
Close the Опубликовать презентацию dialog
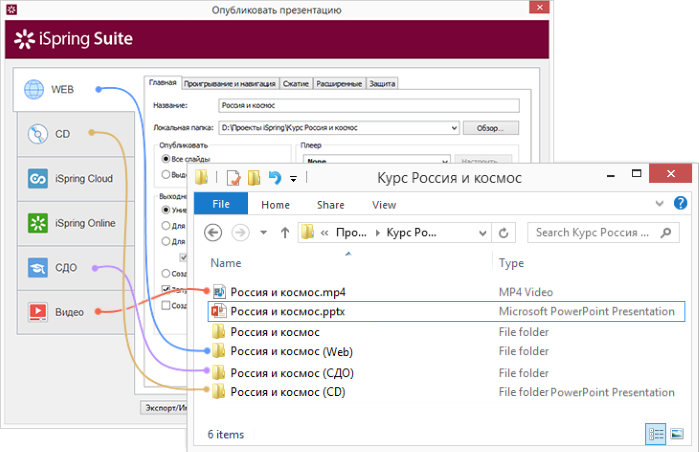539,7
